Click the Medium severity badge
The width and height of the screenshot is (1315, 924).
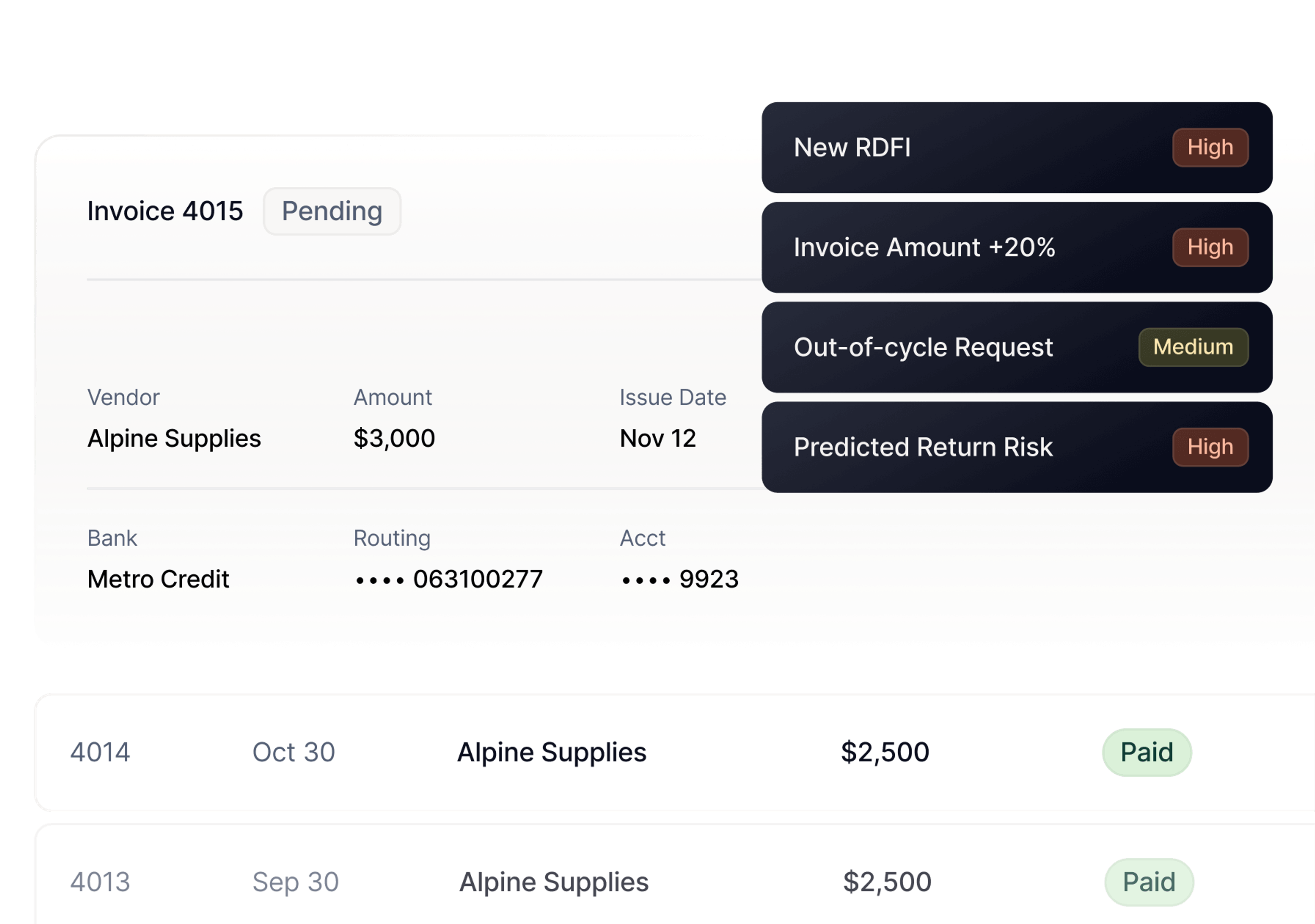click(x=1193, y=348)
